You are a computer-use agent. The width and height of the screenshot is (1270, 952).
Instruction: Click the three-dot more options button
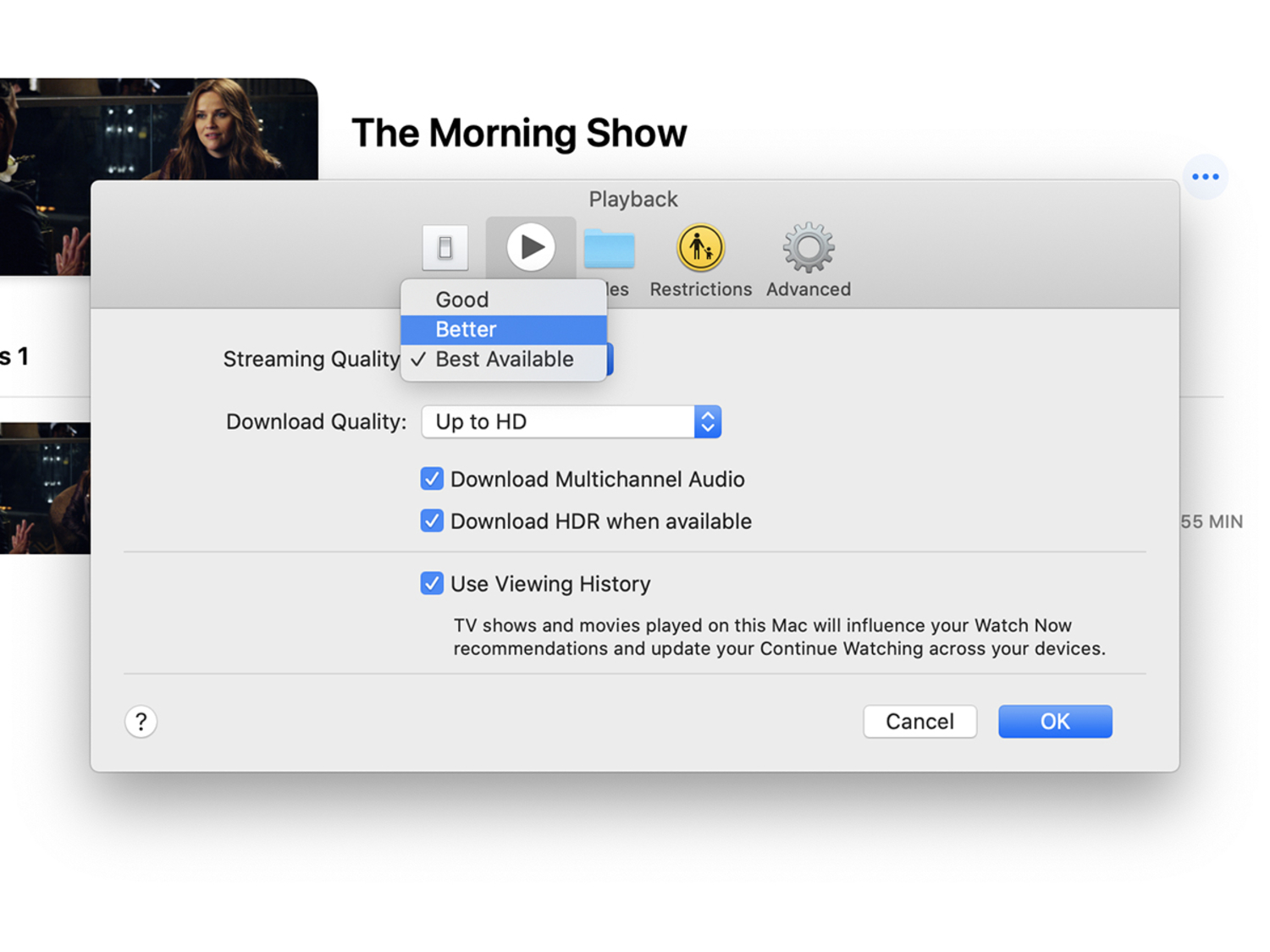click(x=1205, y=177)
